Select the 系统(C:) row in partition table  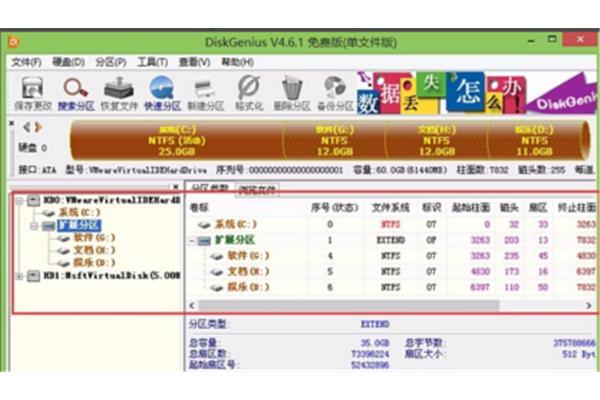(x=391, y=224)
